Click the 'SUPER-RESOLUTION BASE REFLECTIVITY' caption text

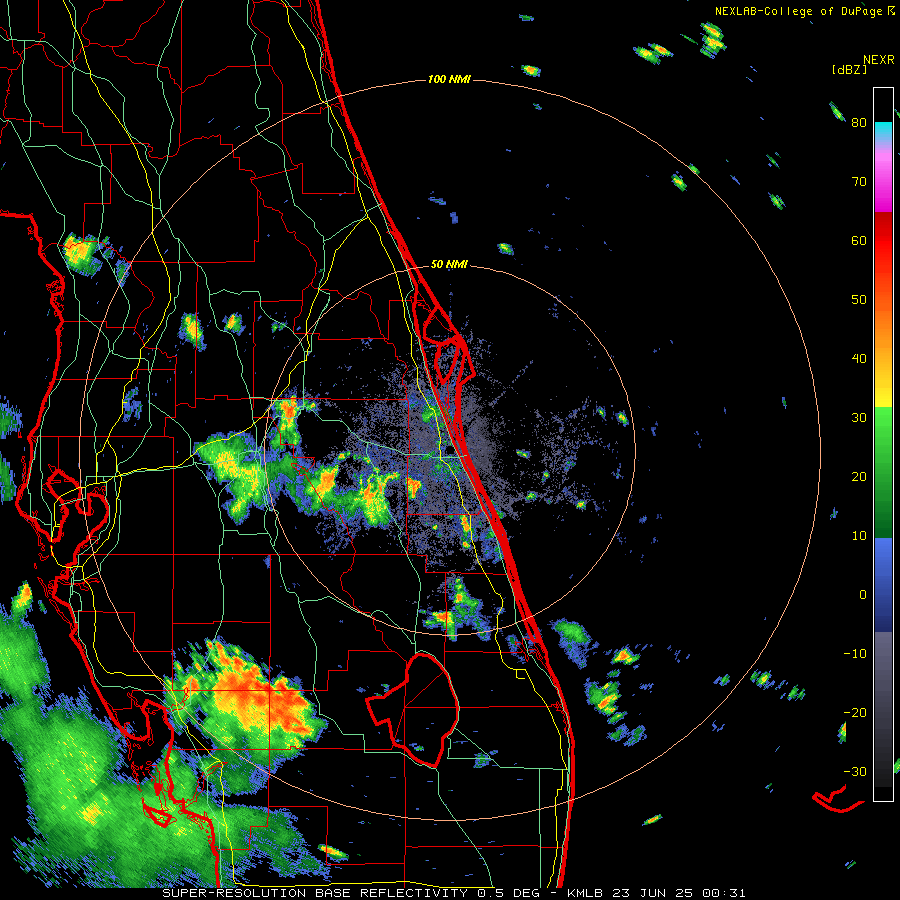[315, 893]
